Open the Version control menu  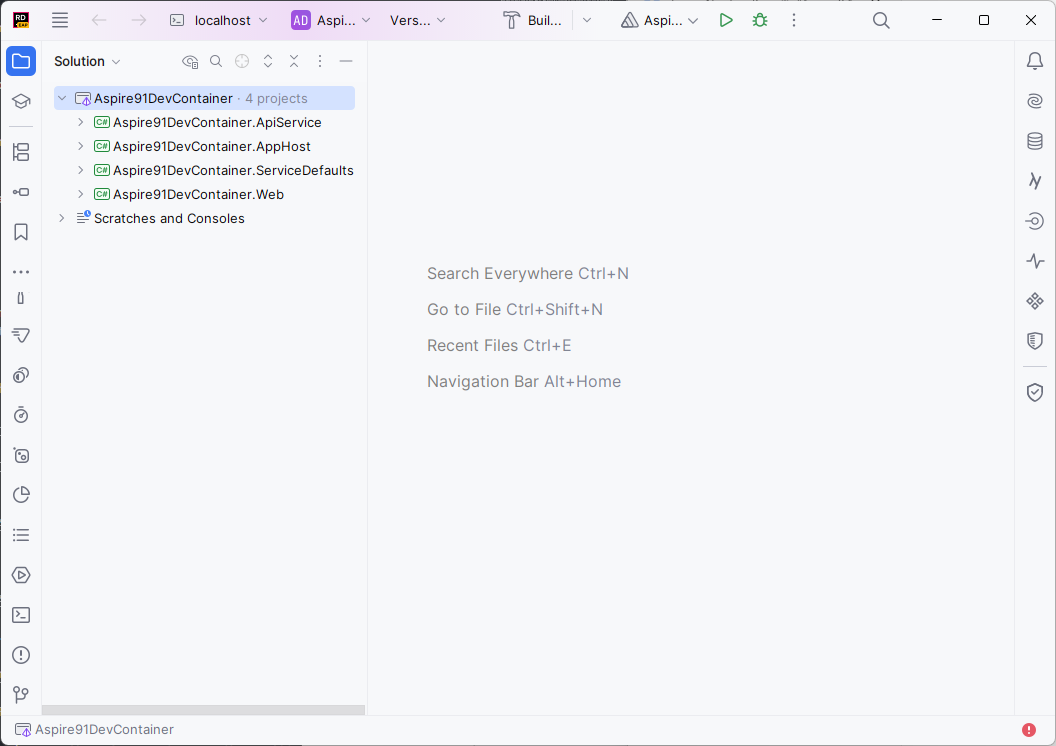click(x=417, y=20)
